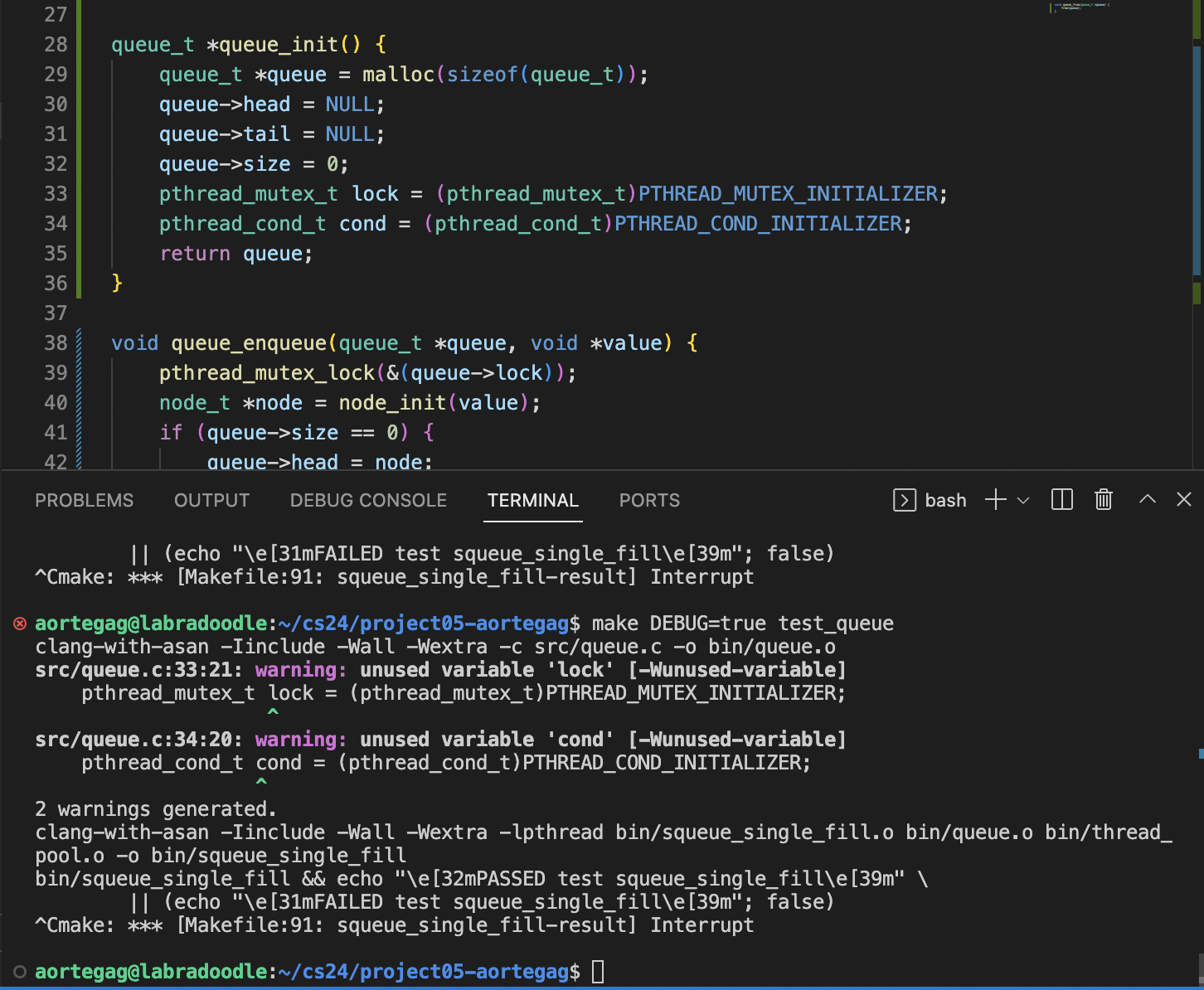
Task: Select the DEBUG CONSOLE tab
Action: click(368, 500)
